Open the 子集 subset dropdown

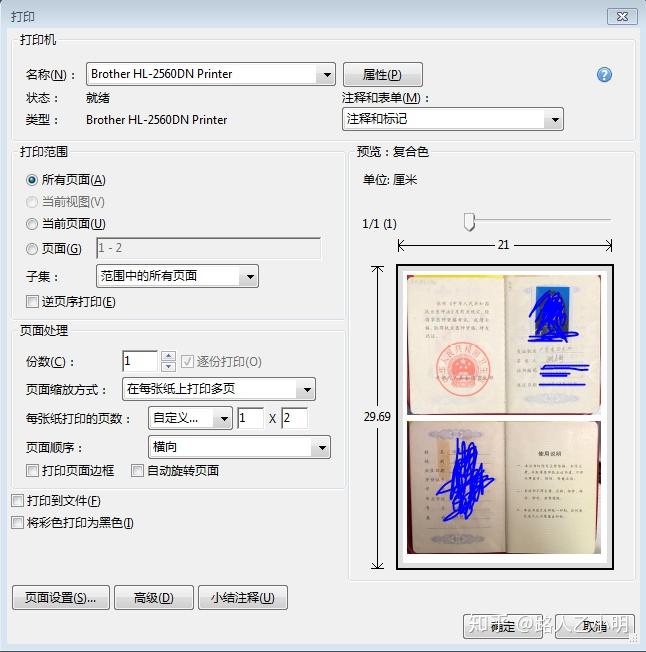[x=177, y=276]
